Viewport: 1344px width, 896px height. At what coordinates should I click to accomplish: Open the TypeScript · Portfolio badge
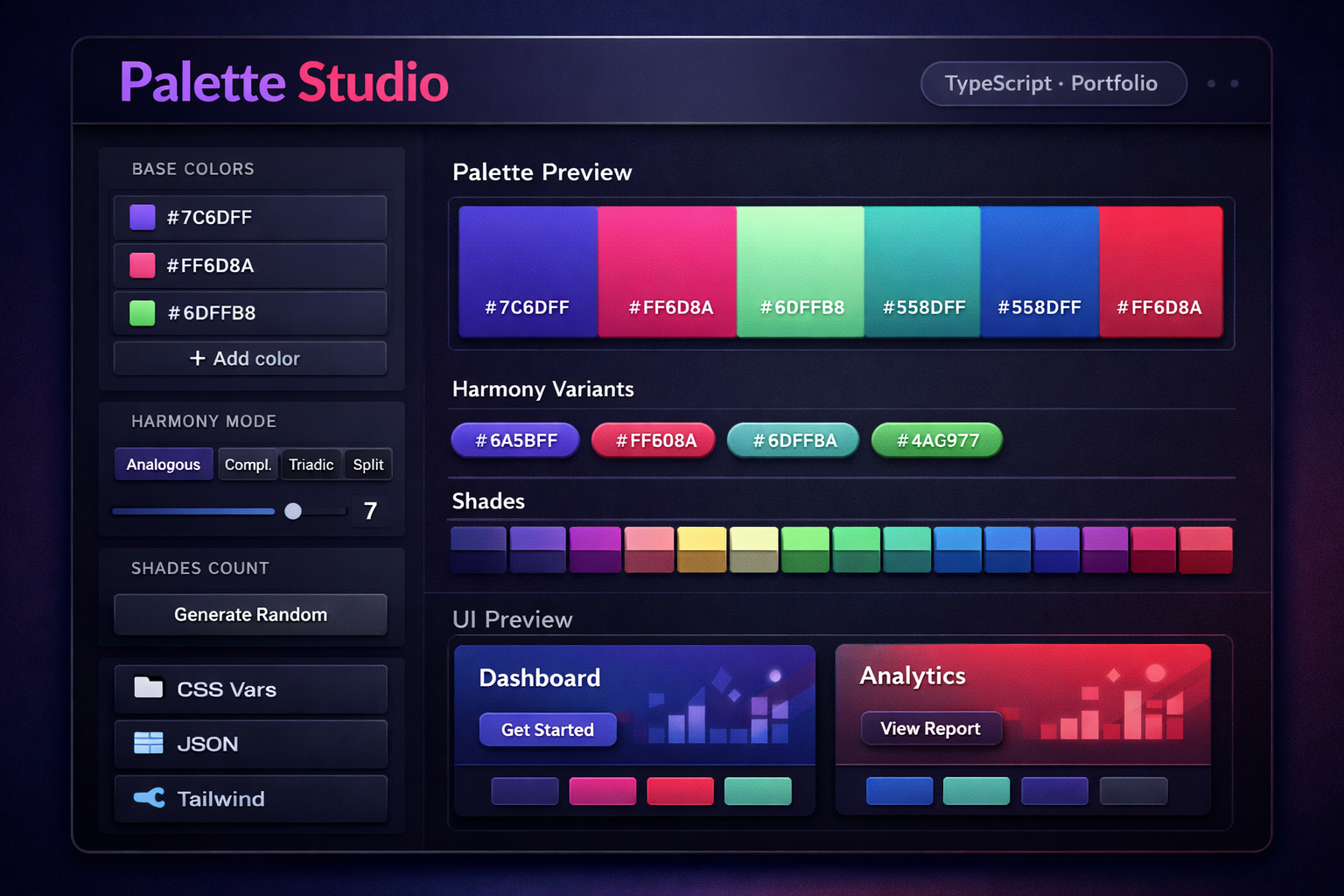pos(1053,83)
